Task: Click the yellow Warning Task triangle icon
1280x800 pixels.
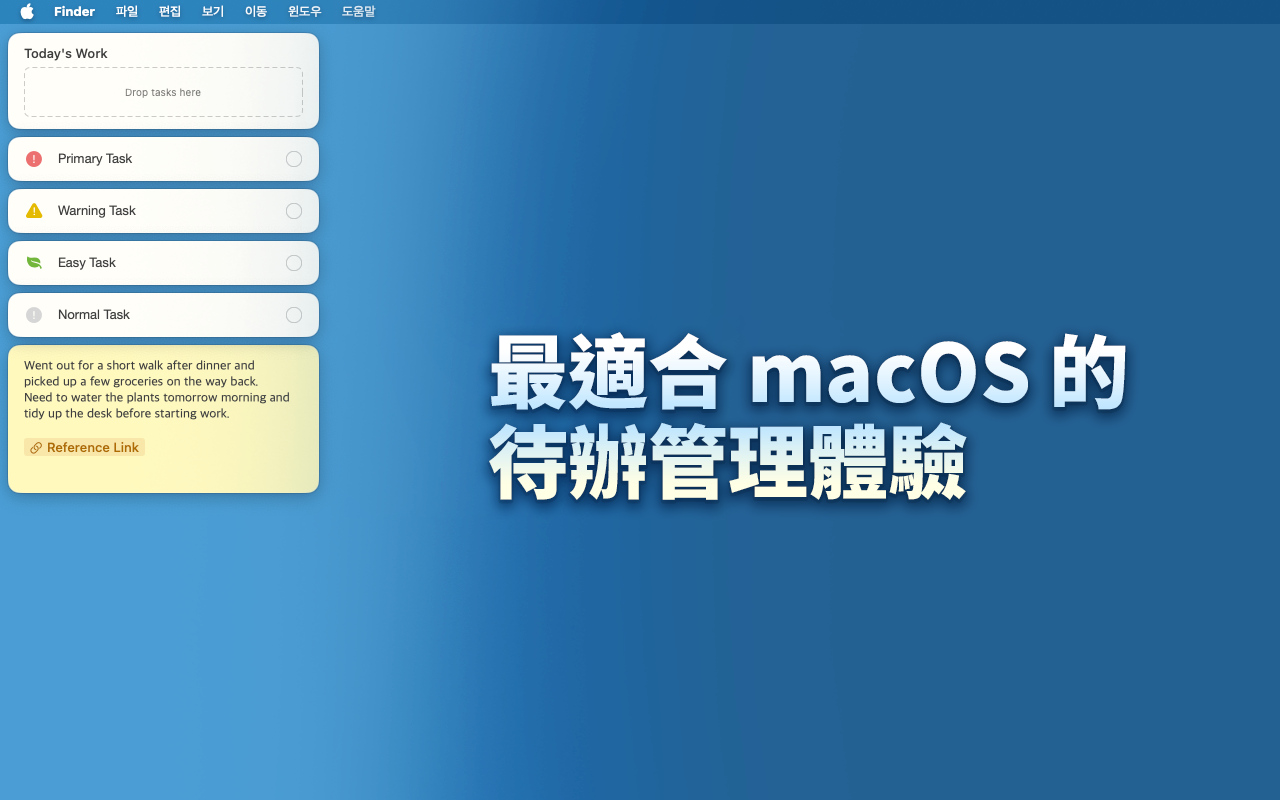Action: (x=34, y=211)
